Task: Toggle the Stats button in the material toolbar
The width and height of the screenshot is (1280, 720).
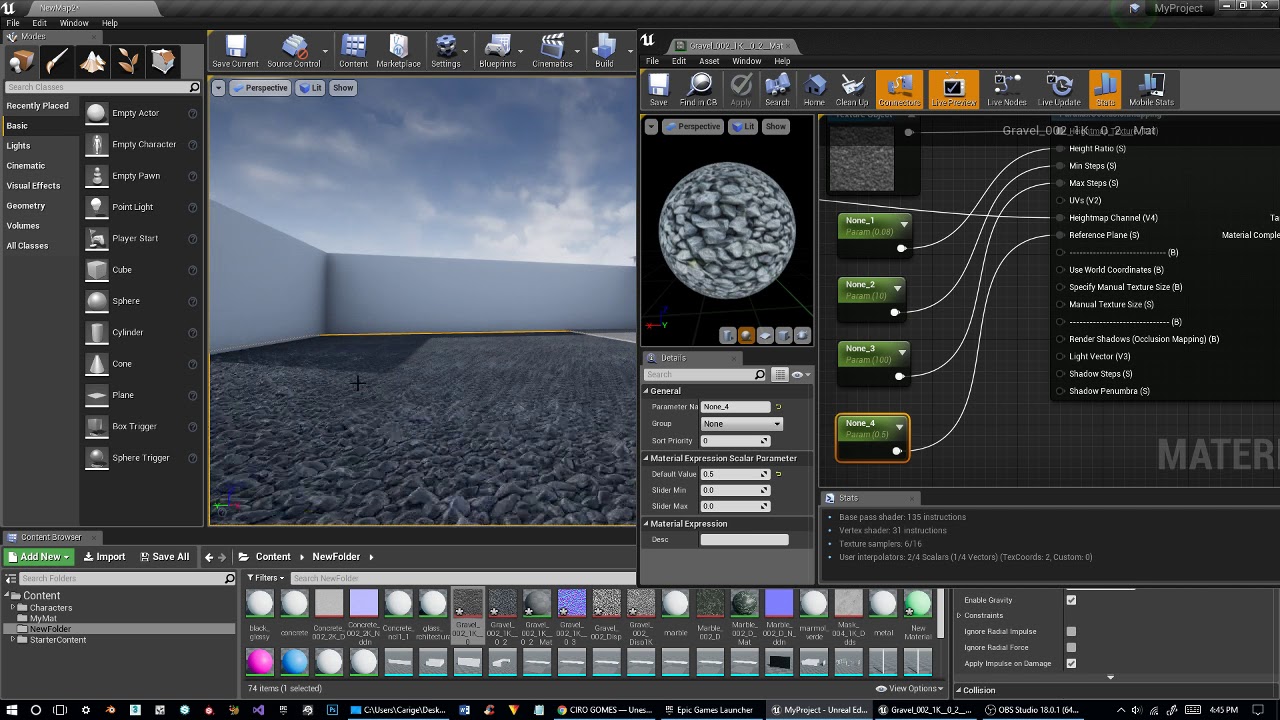Action: pyautogui.click(x=1105, y=90)
